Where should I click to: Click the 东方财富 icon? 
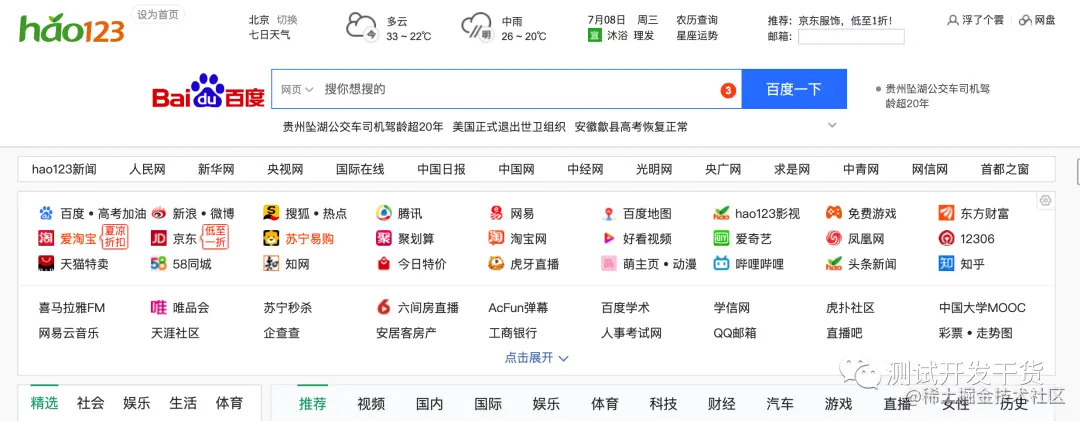tap(946, 214)
